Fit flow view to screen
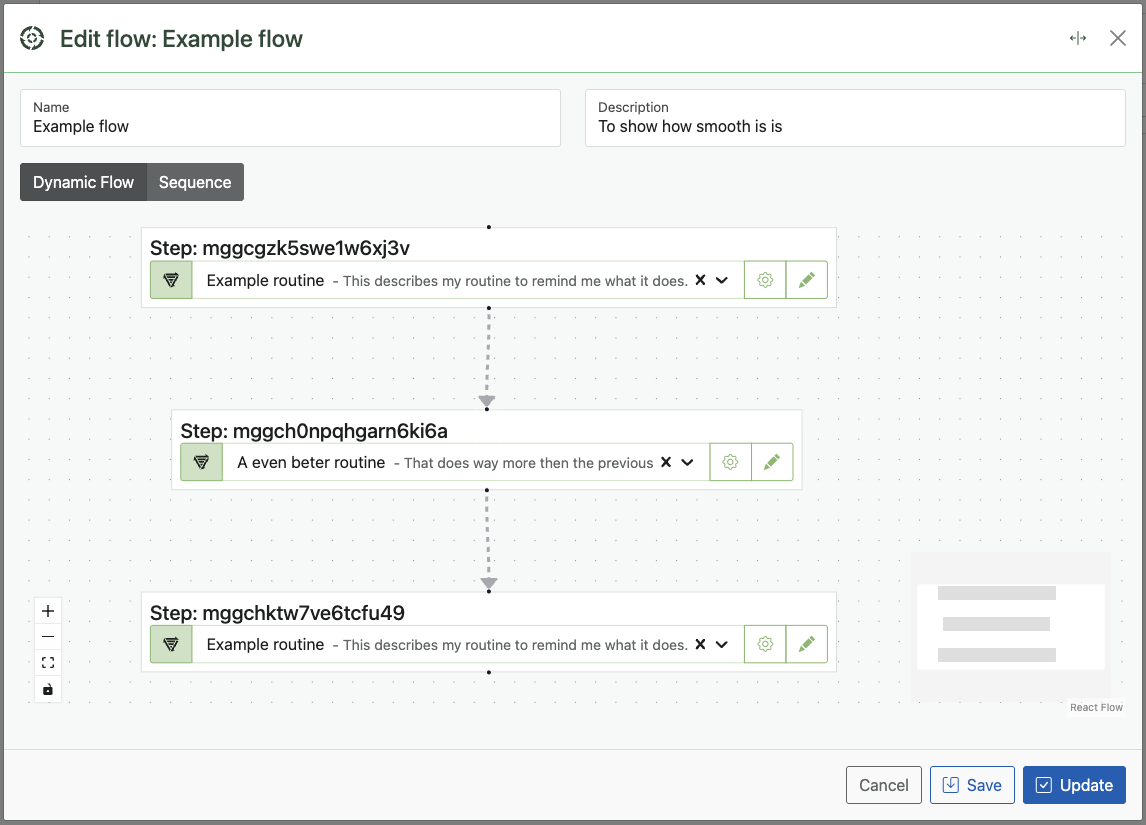This screenshot has width=1146, height=825. pos(48,663)
